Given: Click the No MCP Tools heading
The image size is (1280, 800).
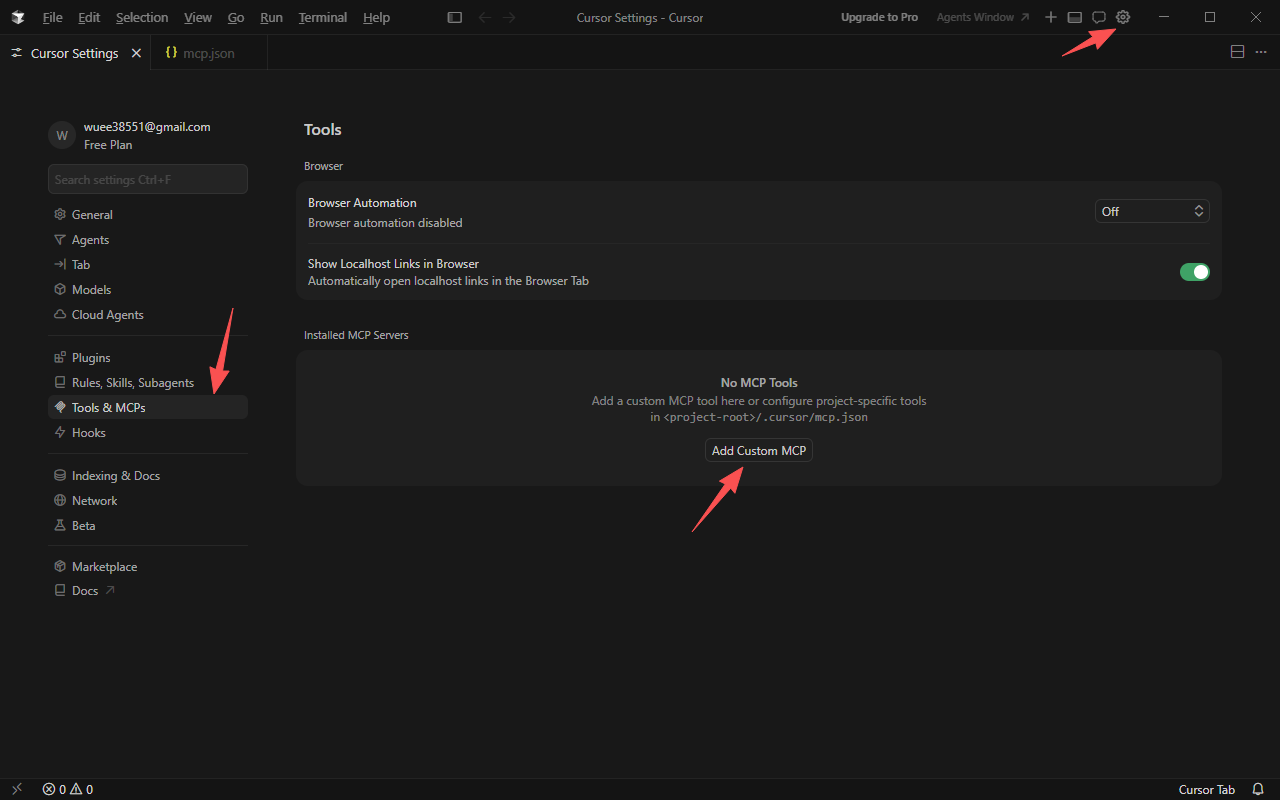Looking at the screenshot, I should tap(759, 383).
